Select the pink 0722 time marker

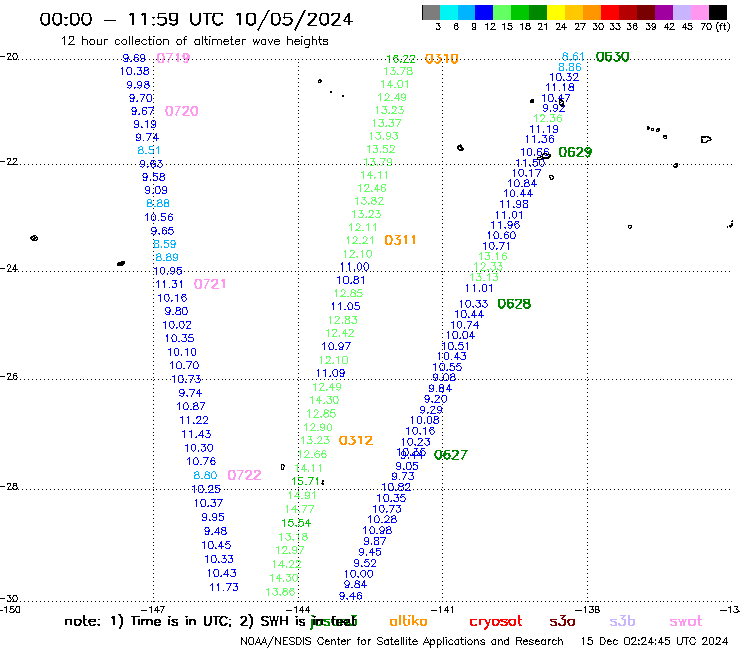[244, 475]
